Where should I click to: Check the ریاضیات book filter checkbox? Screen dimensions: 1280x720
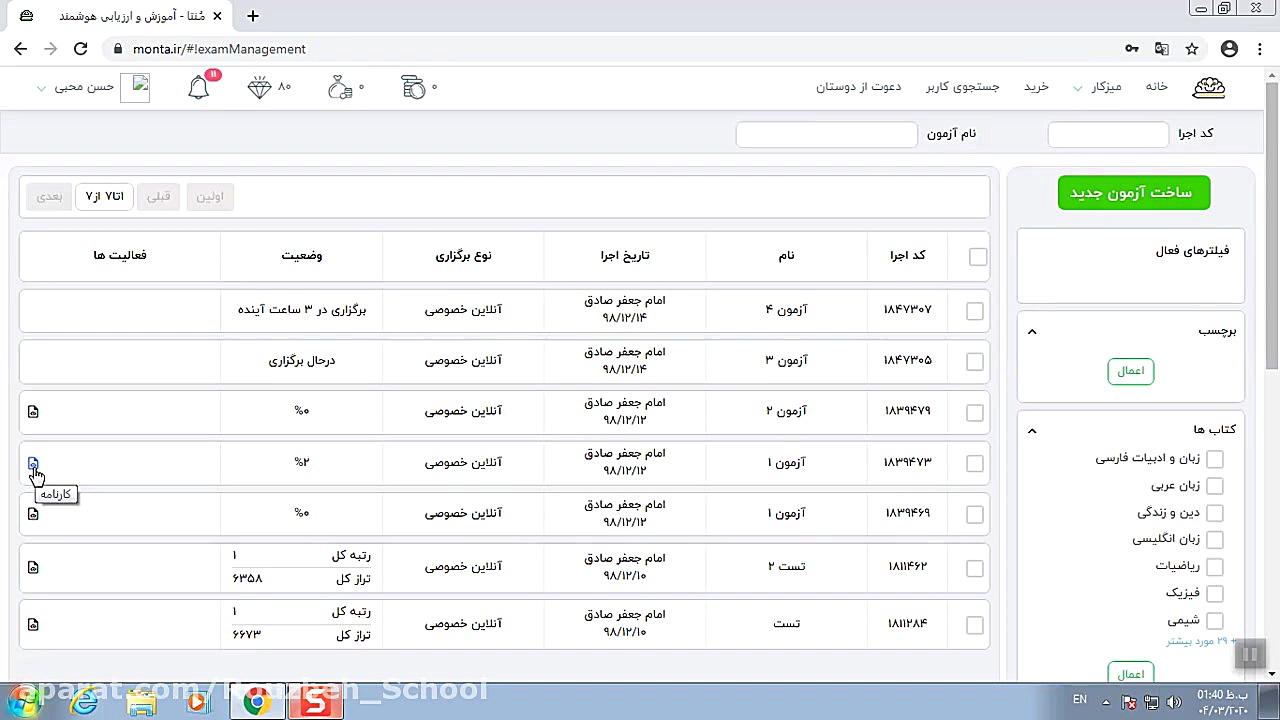pos(1215,566)
